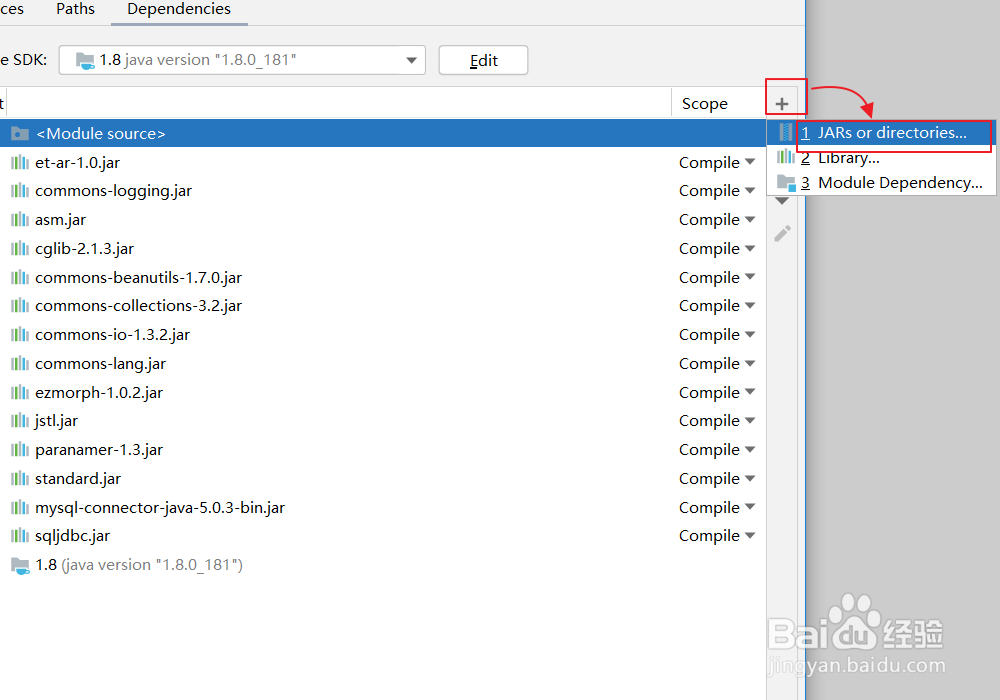This screenshot has width=1000, height=700.
Task: Select commons-lang.jar file name
Action: (101, 364)
